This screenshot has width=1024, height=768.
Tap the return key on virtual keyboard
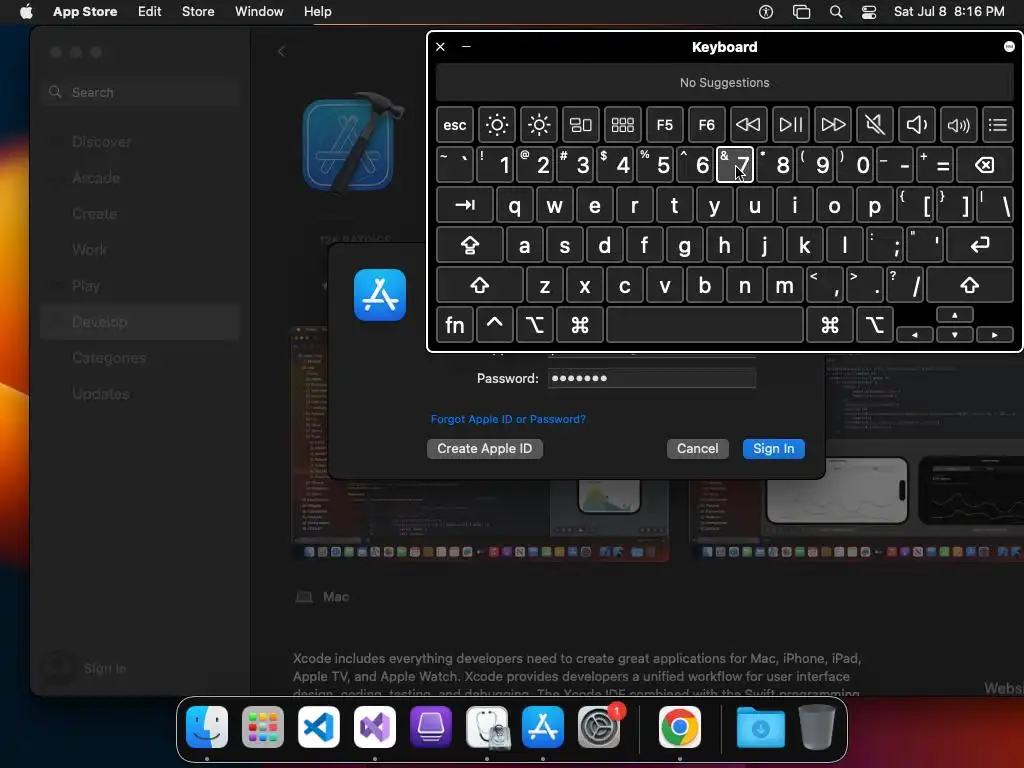(x=980, y=245)
